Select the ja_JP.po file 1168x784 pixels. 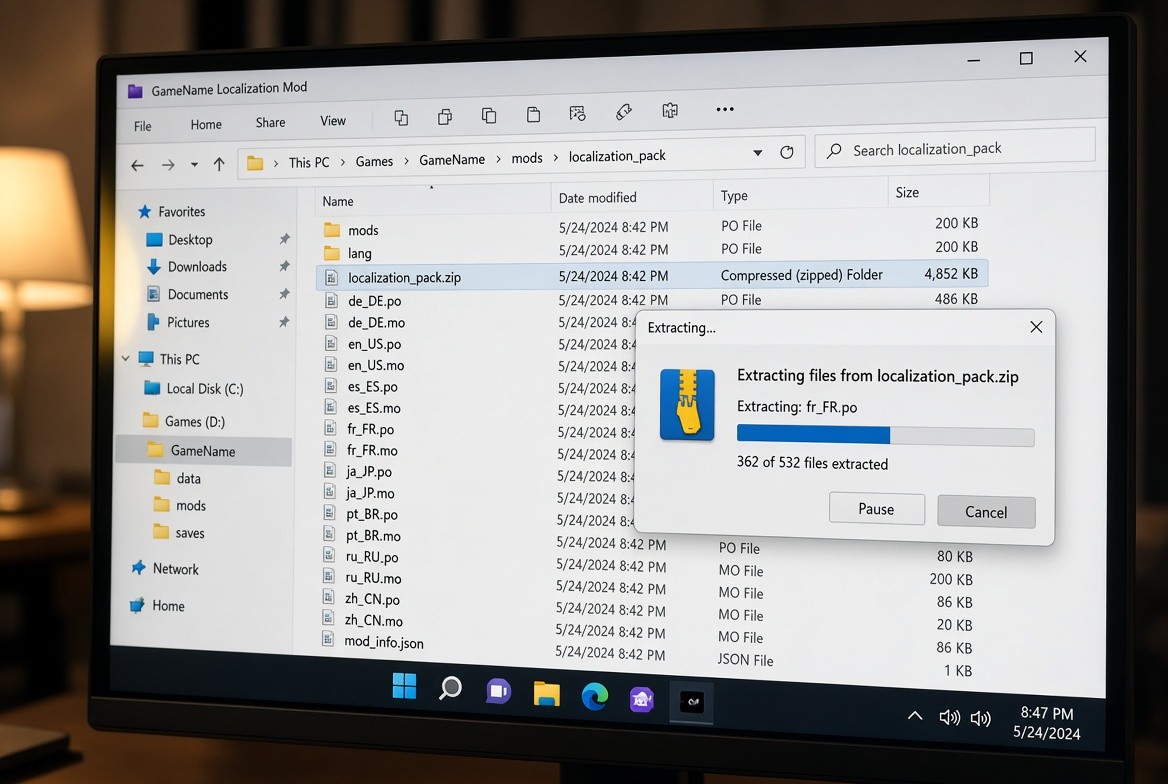[x=369, y=472]
